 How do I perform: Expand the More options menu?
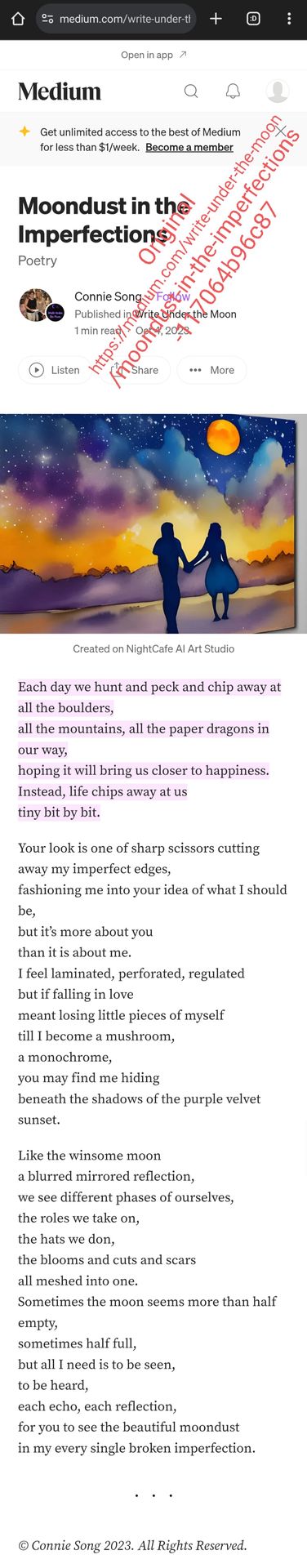pos(211,370)
